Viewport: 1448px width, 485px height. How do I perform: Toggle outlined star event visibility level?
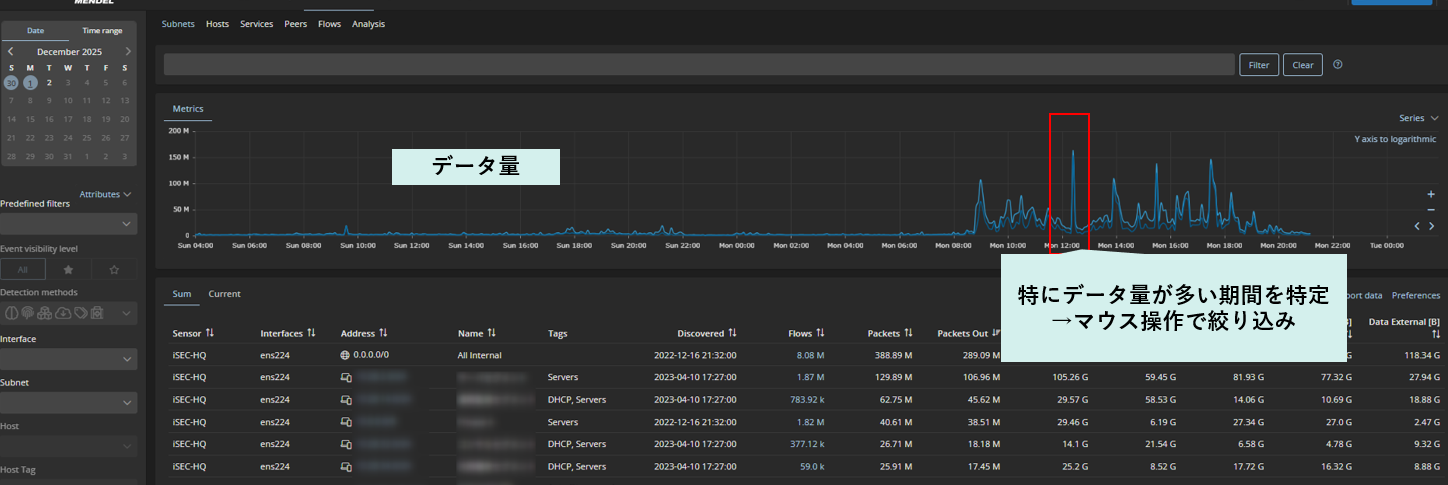pos(114,270)
